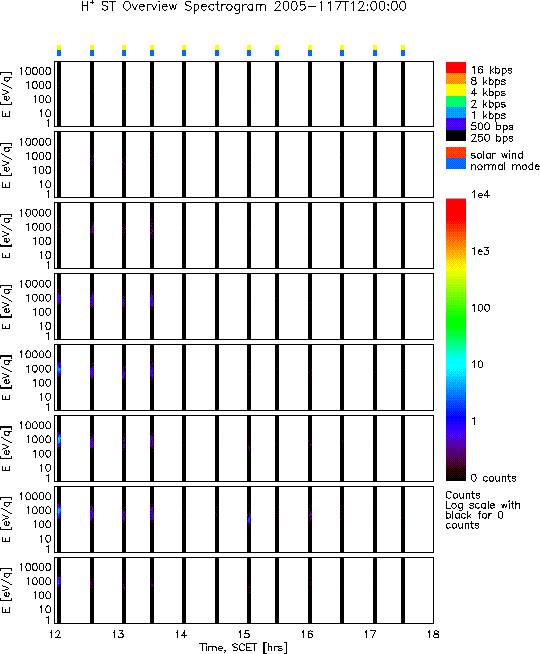Select the black 250 bps legend swatch
The height and width of the screenshot is (654, 540).
(x=456, y=136)
